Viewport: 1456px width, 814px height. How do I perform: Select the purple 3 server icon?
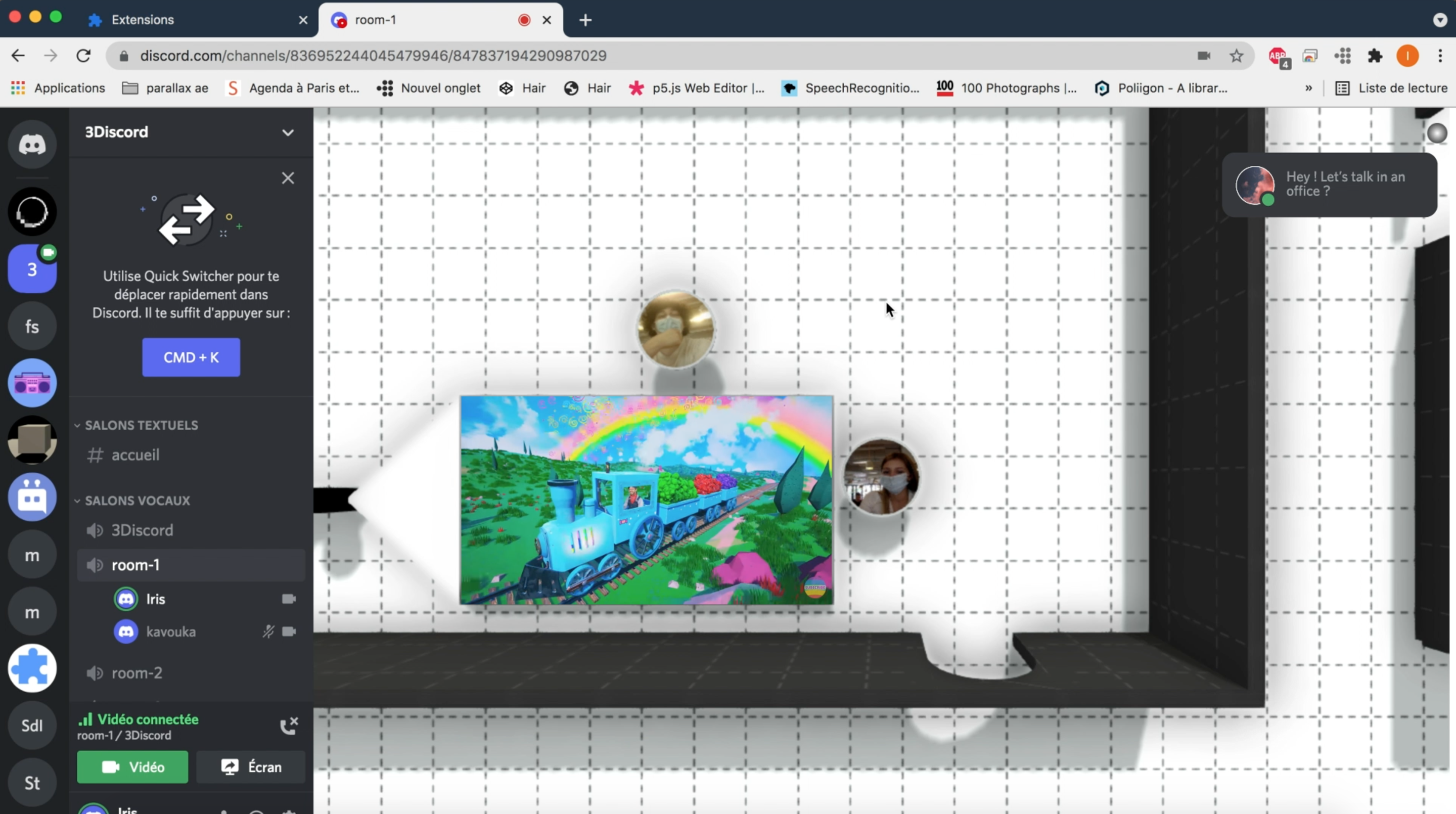coord(32,269)
